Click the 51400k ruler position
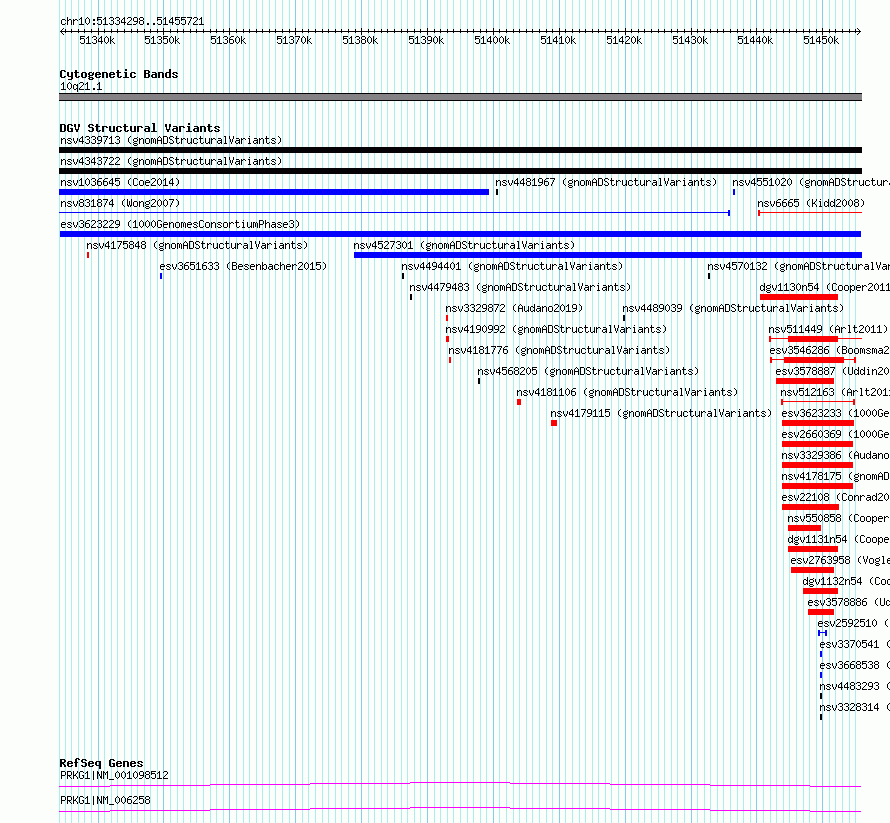The height and width of the screenshot is (823, 890). pos(492,40)
